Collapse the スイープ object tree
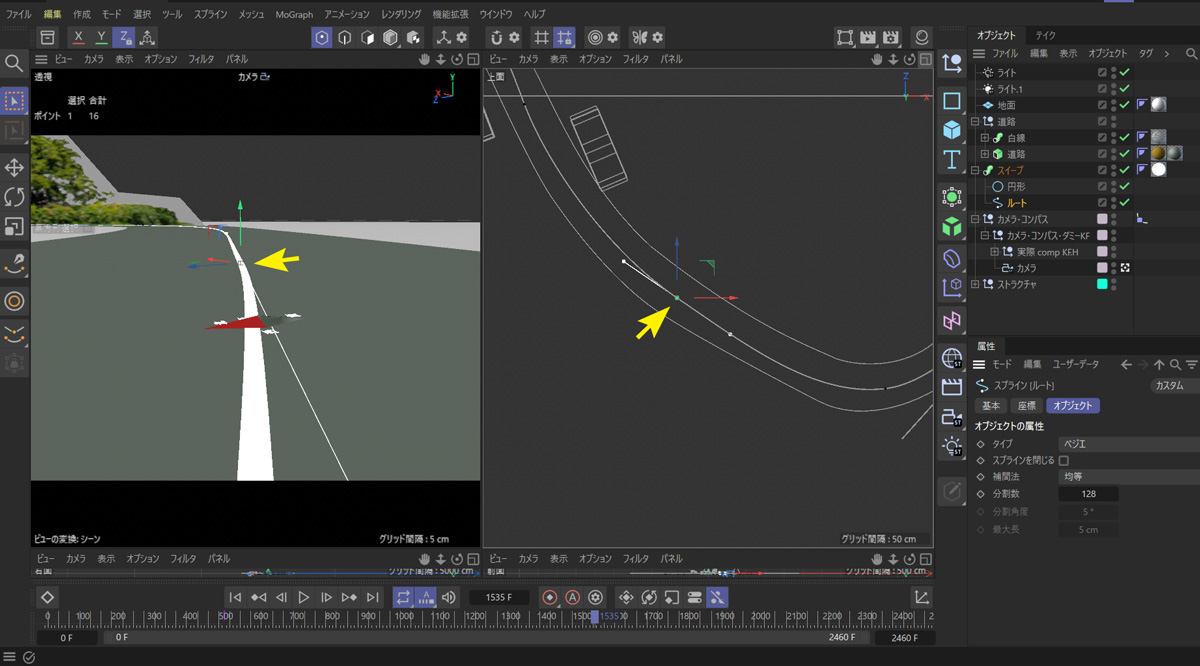Viewport: 1200px width, 666px height. [975, 171]
